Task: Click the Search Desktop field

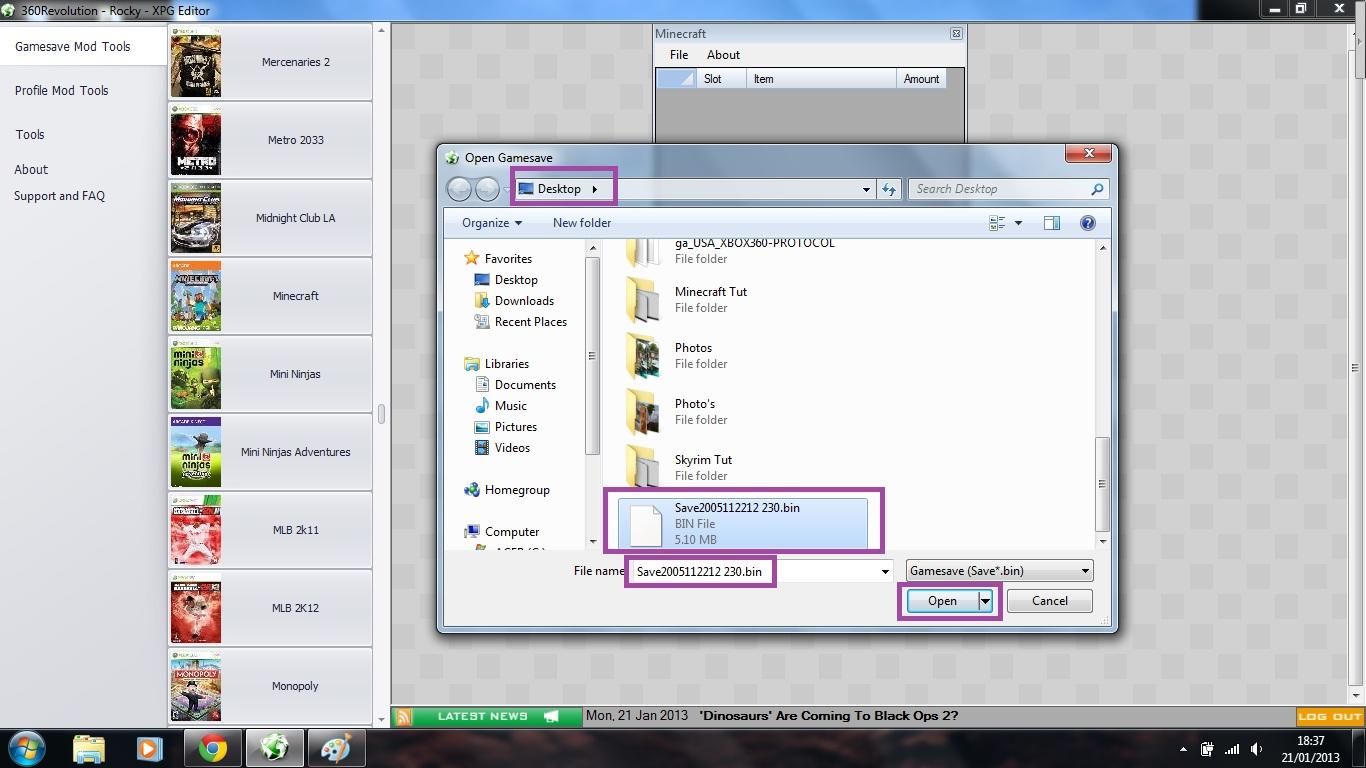Action: (x=998, y=189)
